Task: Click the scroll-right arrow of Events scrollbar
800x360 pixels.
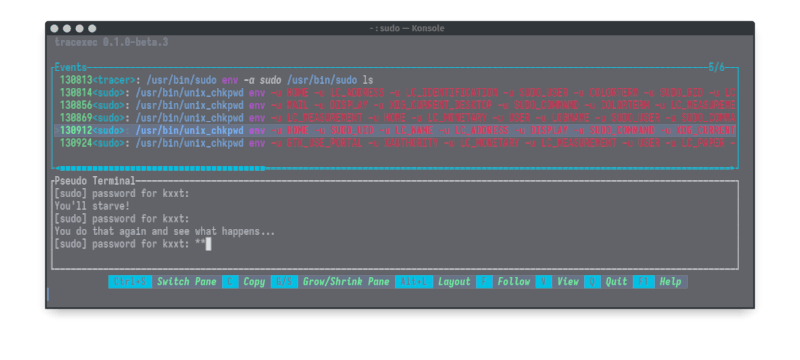Action: pyautogui.click(x=733, y=168)
